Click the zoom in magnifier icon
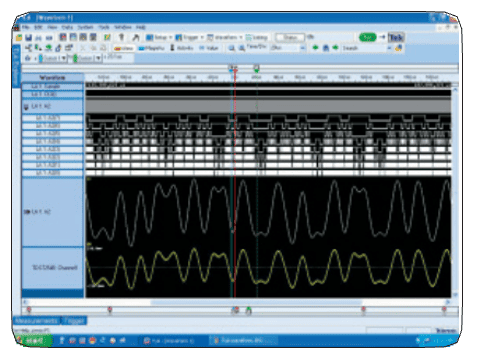478x362 pixels. 231,48
